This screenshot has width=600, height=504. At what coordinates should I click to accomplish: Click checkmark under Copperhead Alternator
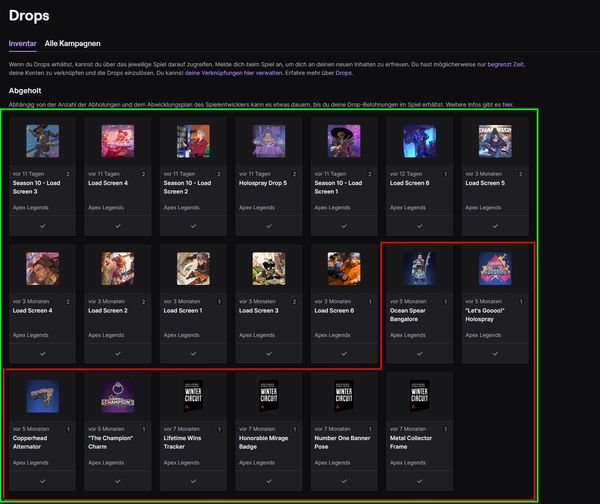pos(42,481)
